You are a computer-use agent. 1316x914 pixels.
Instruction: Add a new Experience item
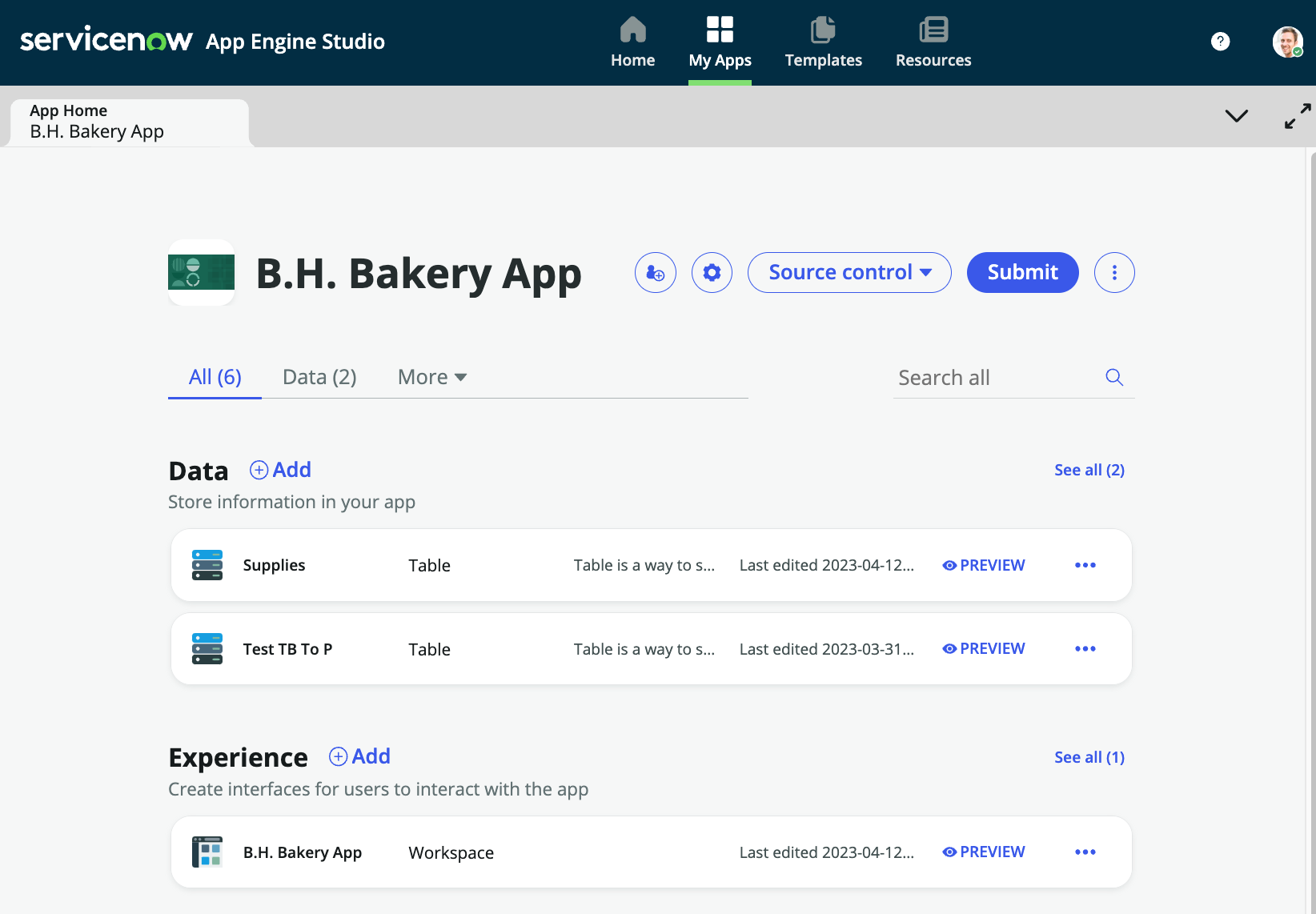click(359, 756)
